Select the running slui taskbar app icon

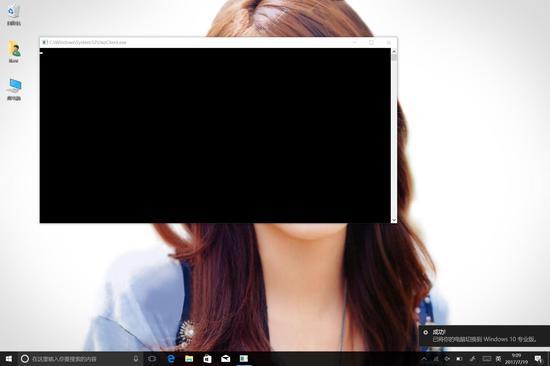(244, 359)
